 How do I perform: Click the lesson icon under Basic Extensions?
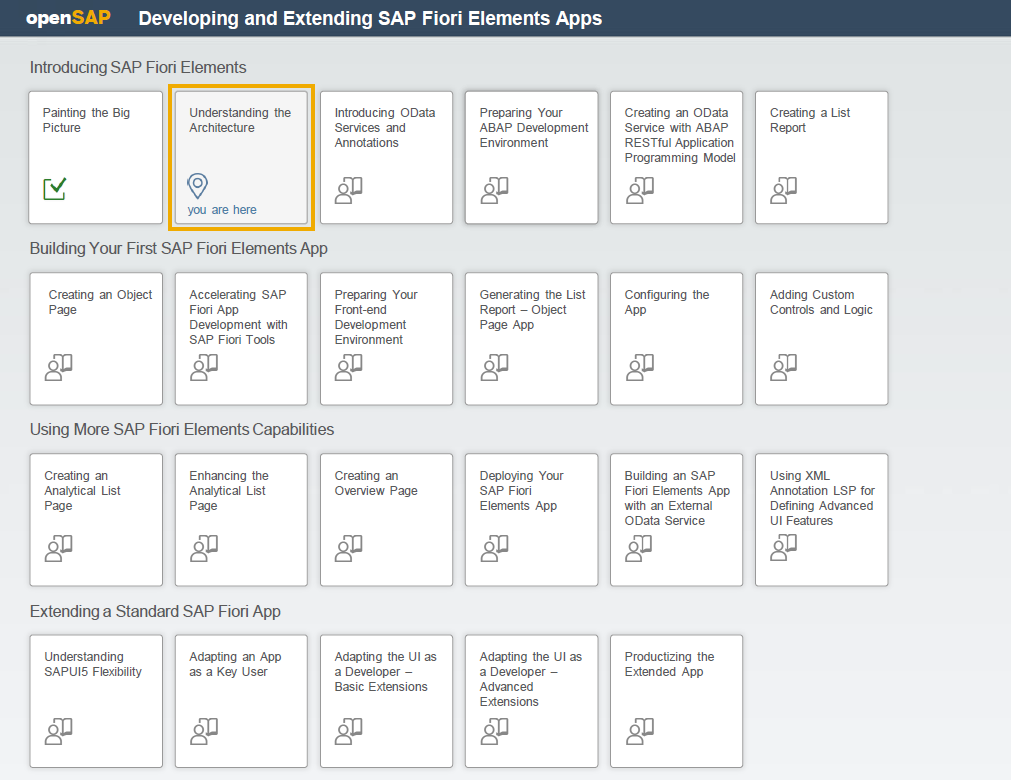(x=349, y=731)
